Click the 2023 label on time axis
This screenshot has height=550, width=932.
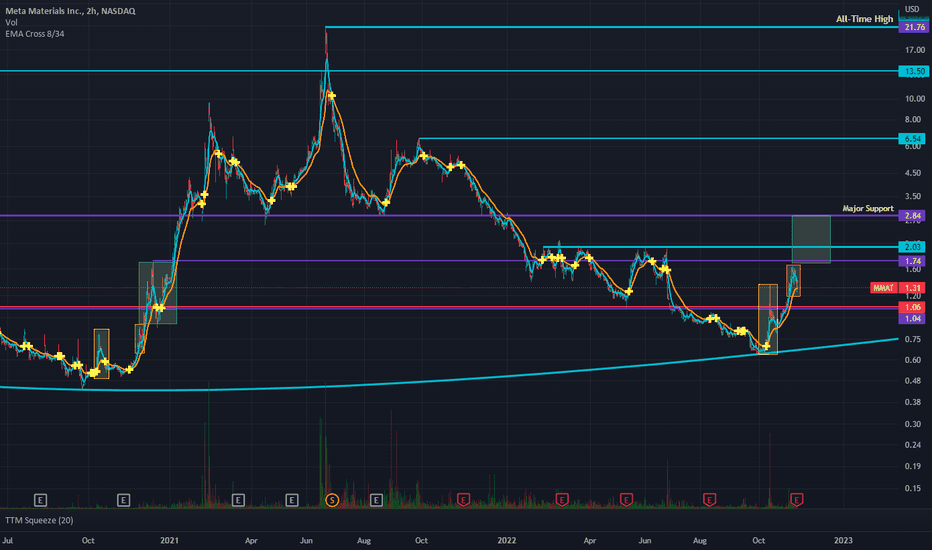[843, 540]
